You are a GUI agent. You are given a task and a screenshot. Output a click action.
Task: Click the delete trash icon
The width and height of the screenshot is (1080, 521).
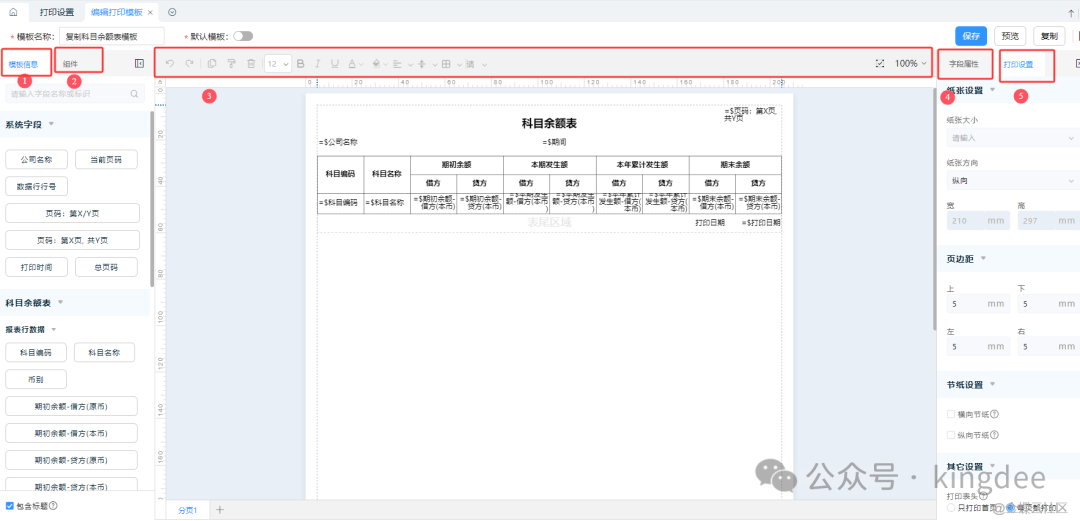pyautogui.click(x=251, y=64)
